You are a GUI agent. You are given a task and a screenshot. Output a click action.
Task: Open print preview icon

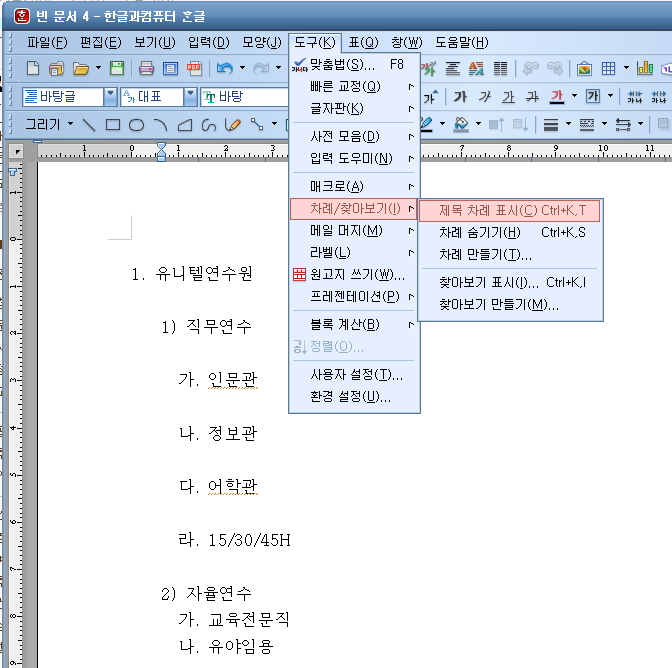(170, 69)
